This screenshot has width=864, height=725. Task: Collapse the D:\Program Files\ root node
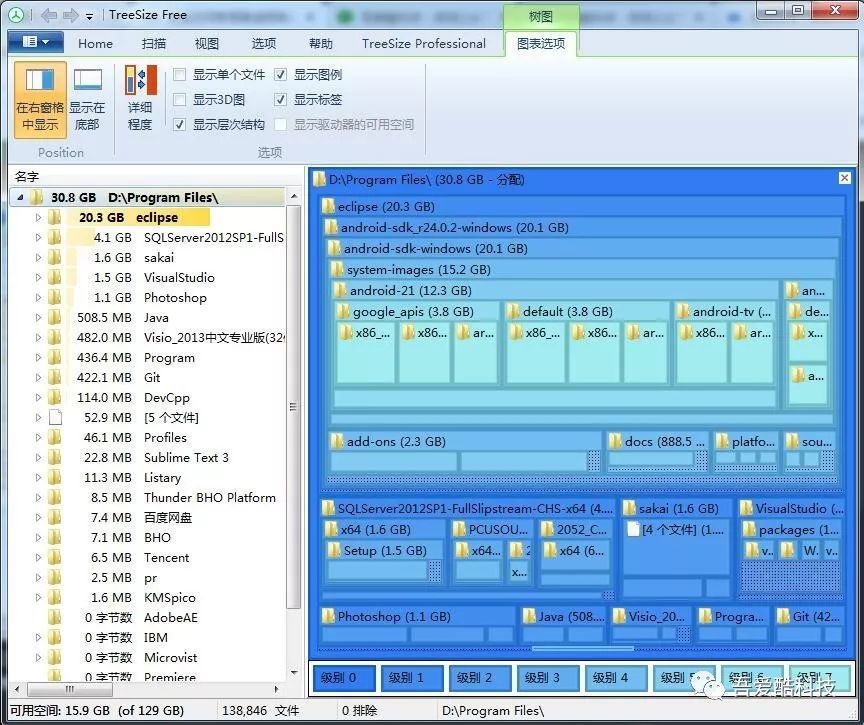[20, 197]
